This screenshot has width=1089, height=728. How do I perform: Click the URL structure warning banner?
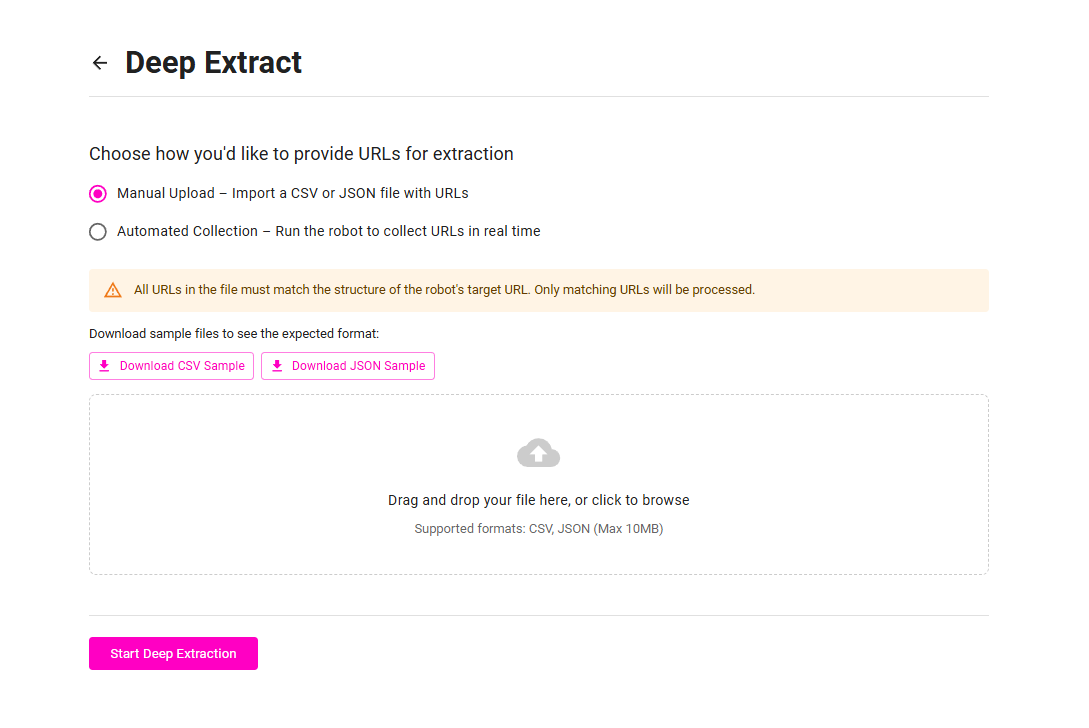[x=538, y=290]
